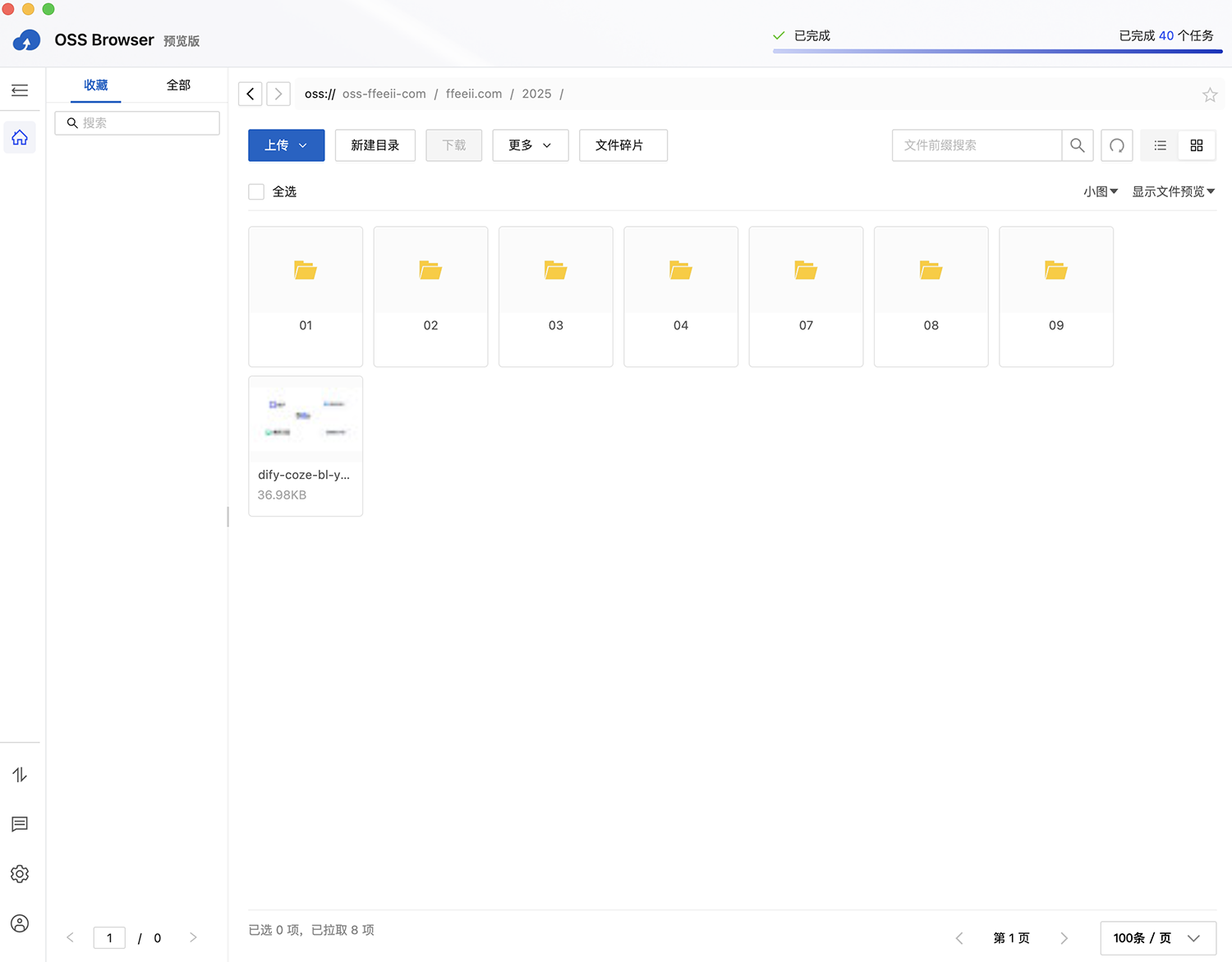Viewport: 1232px width, 962px height.
Task: Open the home bucket view icon
Action: [x=20, y=137]
